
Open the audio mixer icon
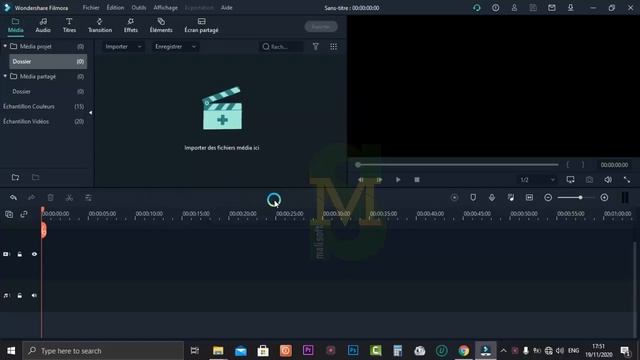pos(511,198)
